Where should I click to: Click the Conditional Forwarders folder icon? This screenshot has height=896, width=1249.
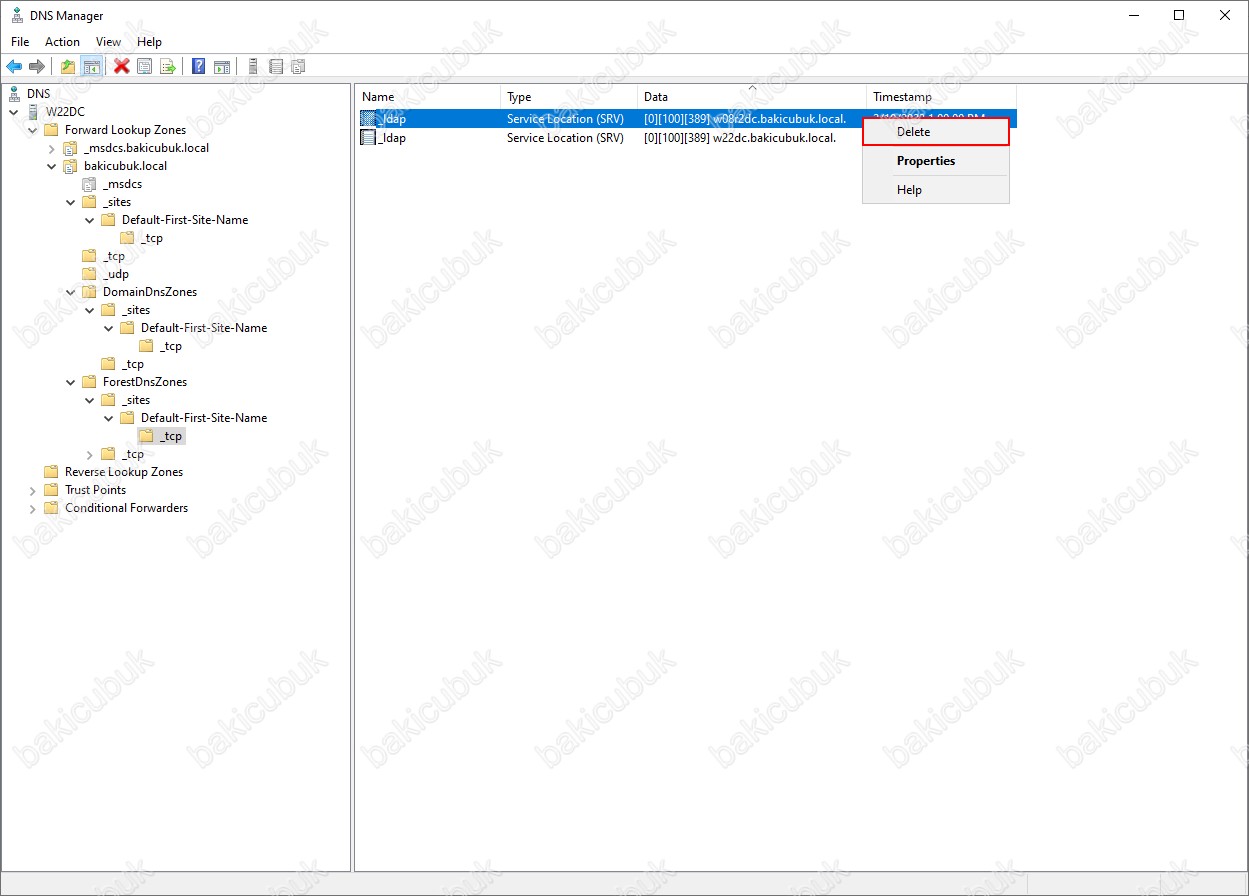51,508
